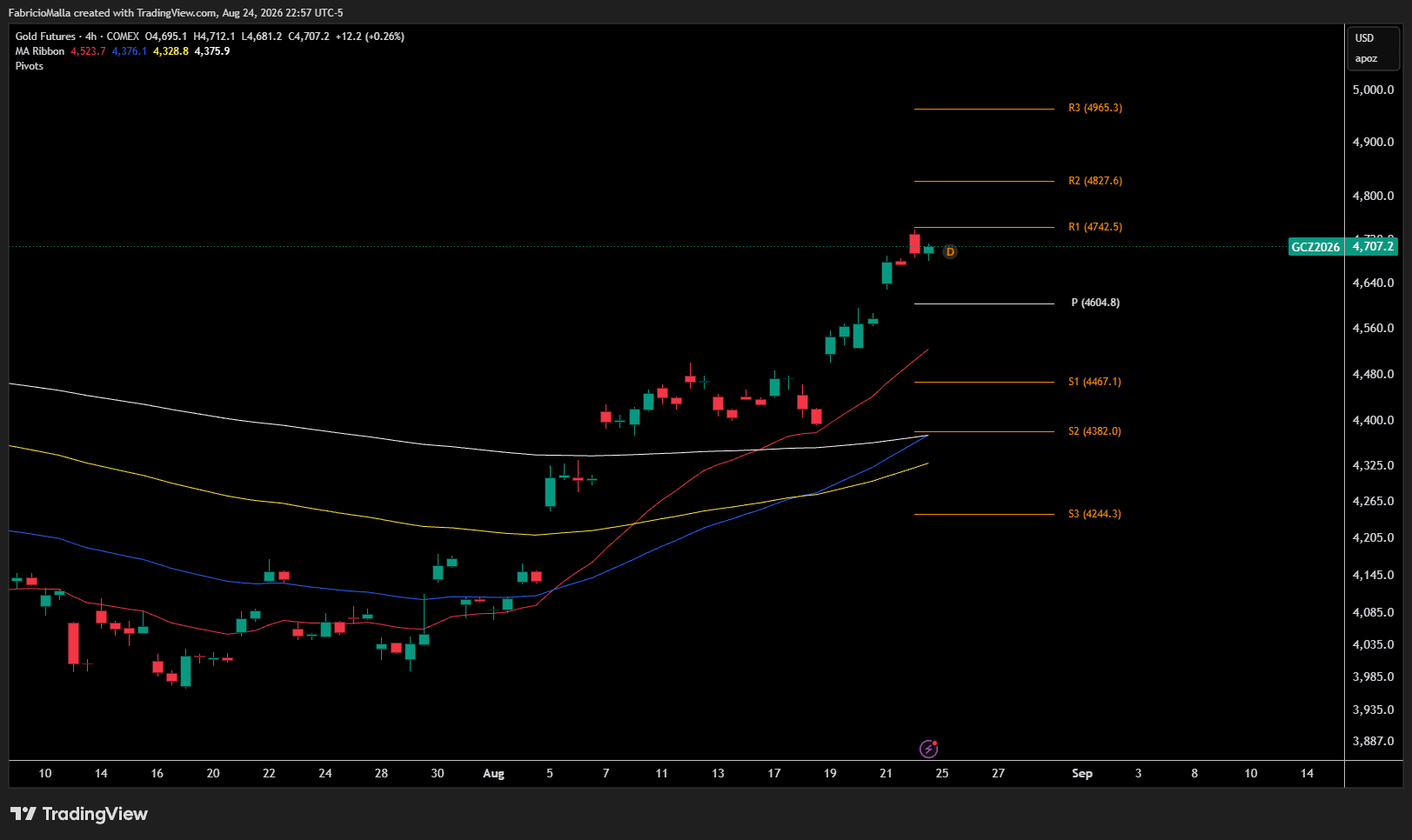Click the 24 date label on the time axis
This screenshot has width=1412, height=840.
[325, 773]
